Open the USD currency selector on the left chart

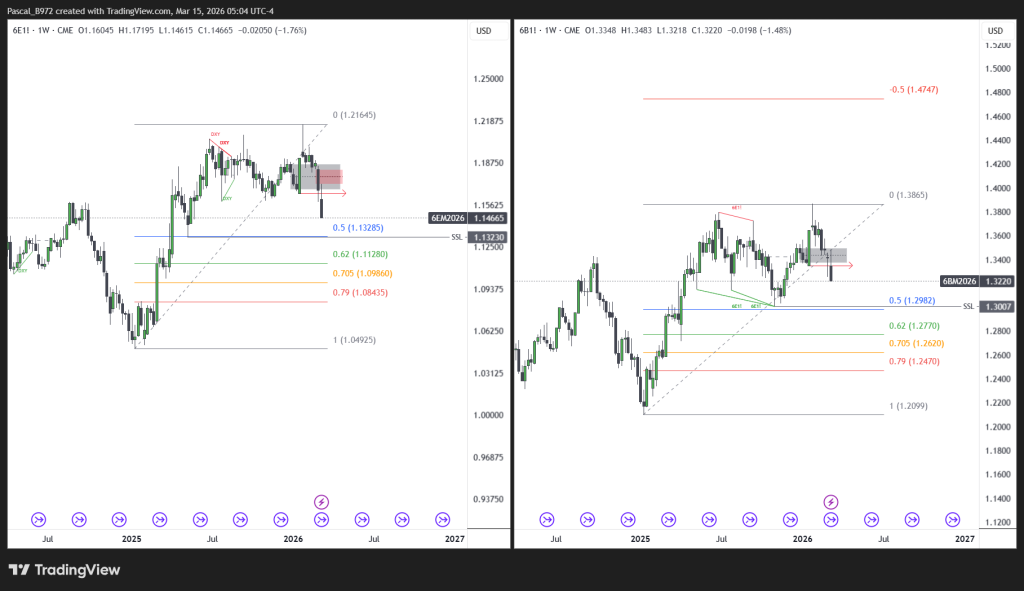[484, 31]
